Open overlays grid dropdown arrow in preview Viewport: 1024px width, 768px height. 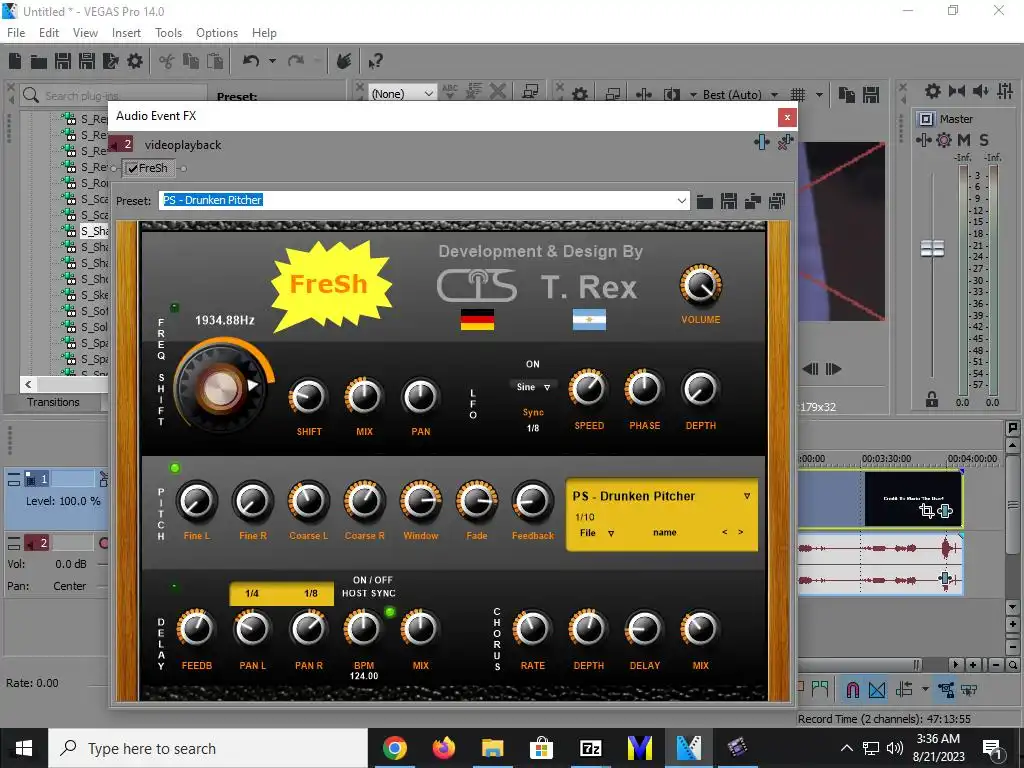pos(819,95)
